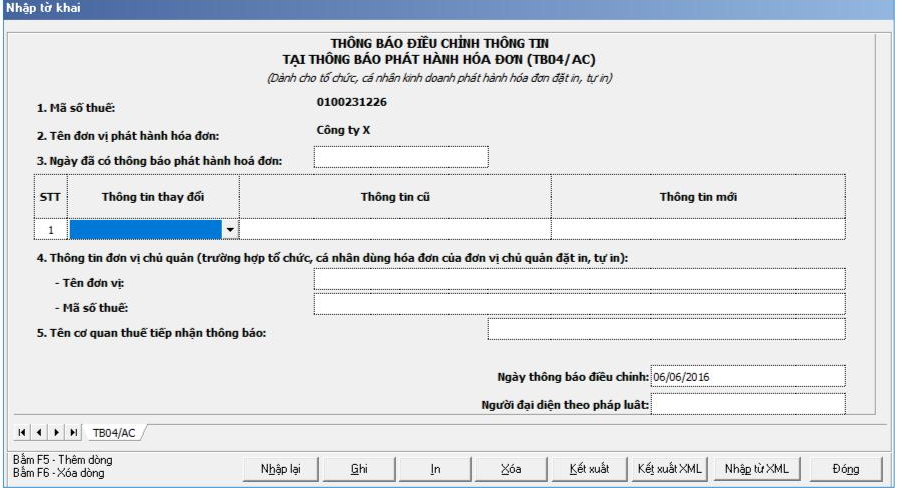Open the Thông tin thay đổi dropdown arrow
Image resolution: width=902 pixels, height=491 pixels.
point(230,229)
